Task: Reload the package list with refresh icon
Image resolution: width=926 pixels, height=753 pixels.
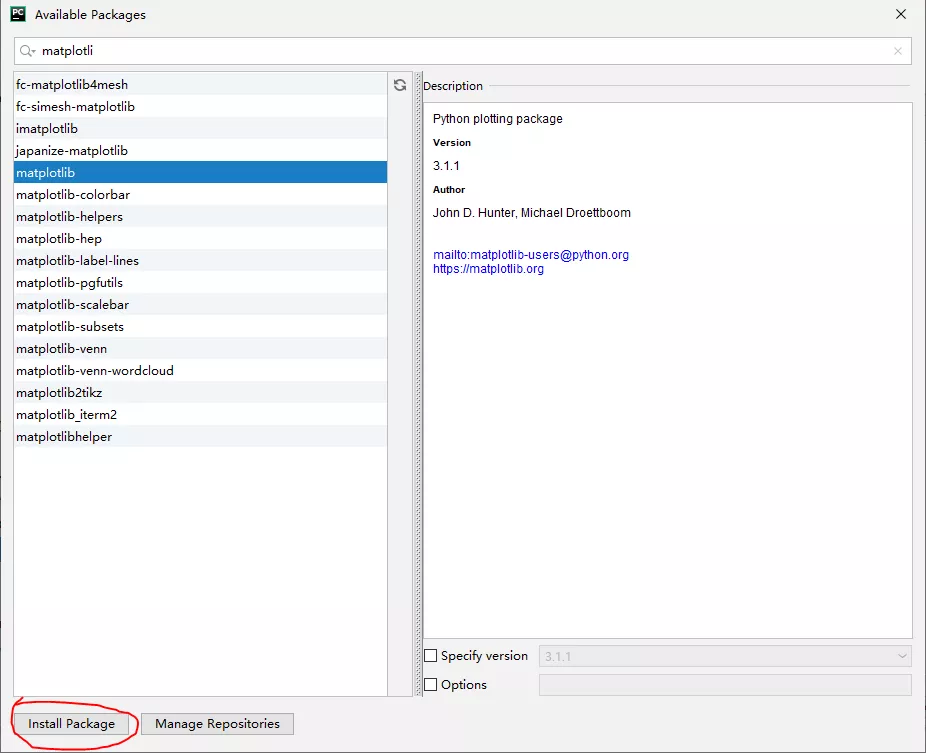Action: pyautogui.click(x=400, y=85)
